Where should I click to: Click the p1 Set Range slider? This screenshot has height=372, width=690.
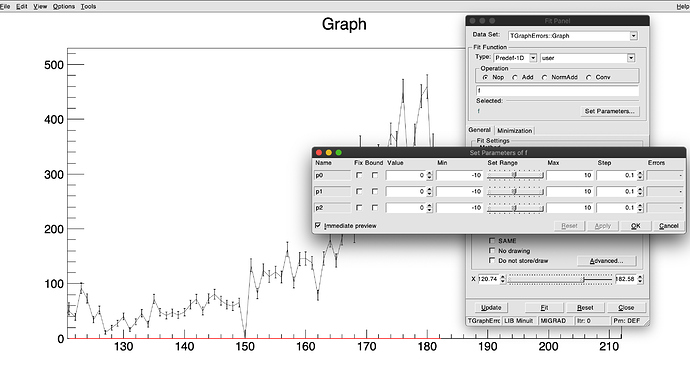point(515,192)
